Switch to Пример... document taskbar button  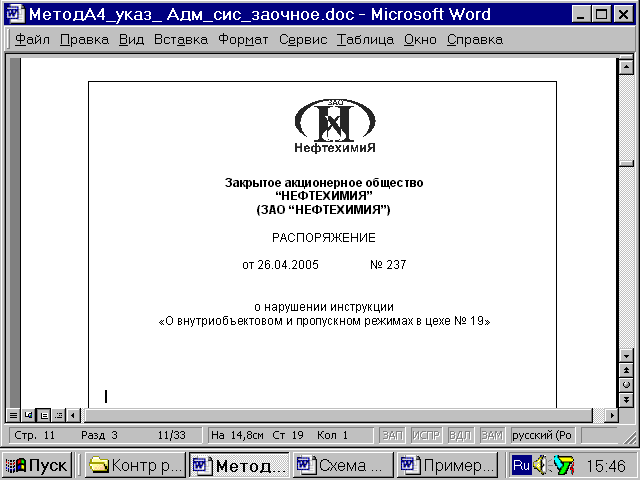coord(447,465)
